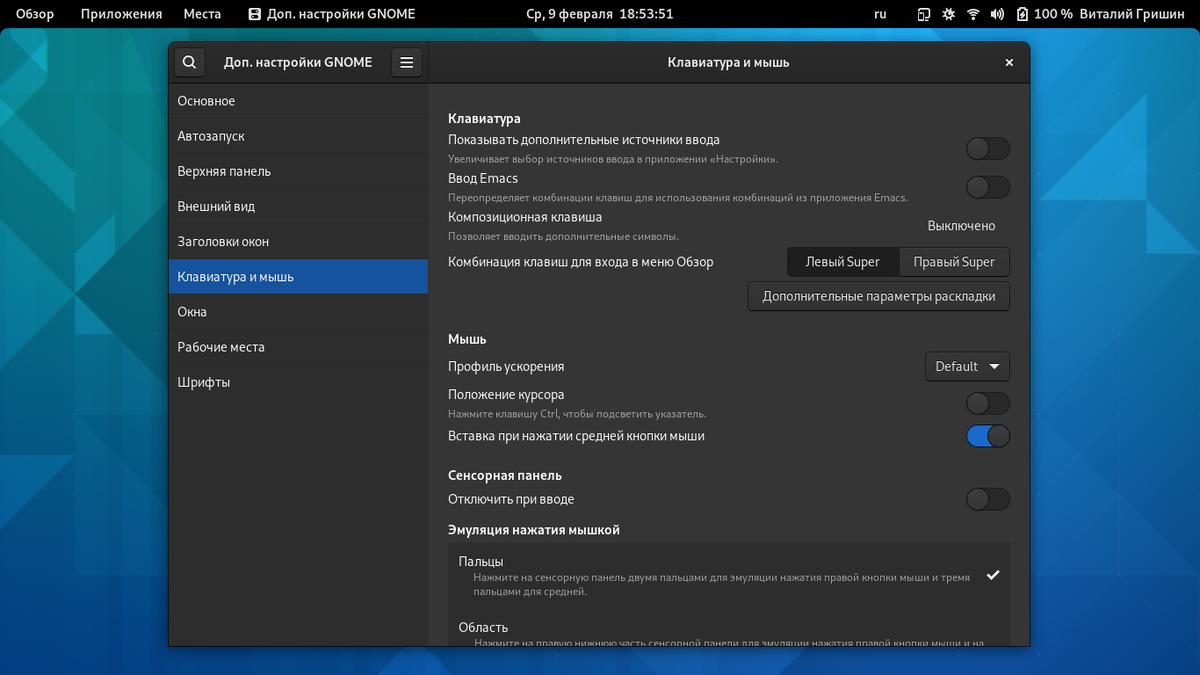Image resolution: width=1200 pixels, height=675 pixels.
Task: Disable Вставка при нажатии средней кнопки мыши
Action: 988,436
